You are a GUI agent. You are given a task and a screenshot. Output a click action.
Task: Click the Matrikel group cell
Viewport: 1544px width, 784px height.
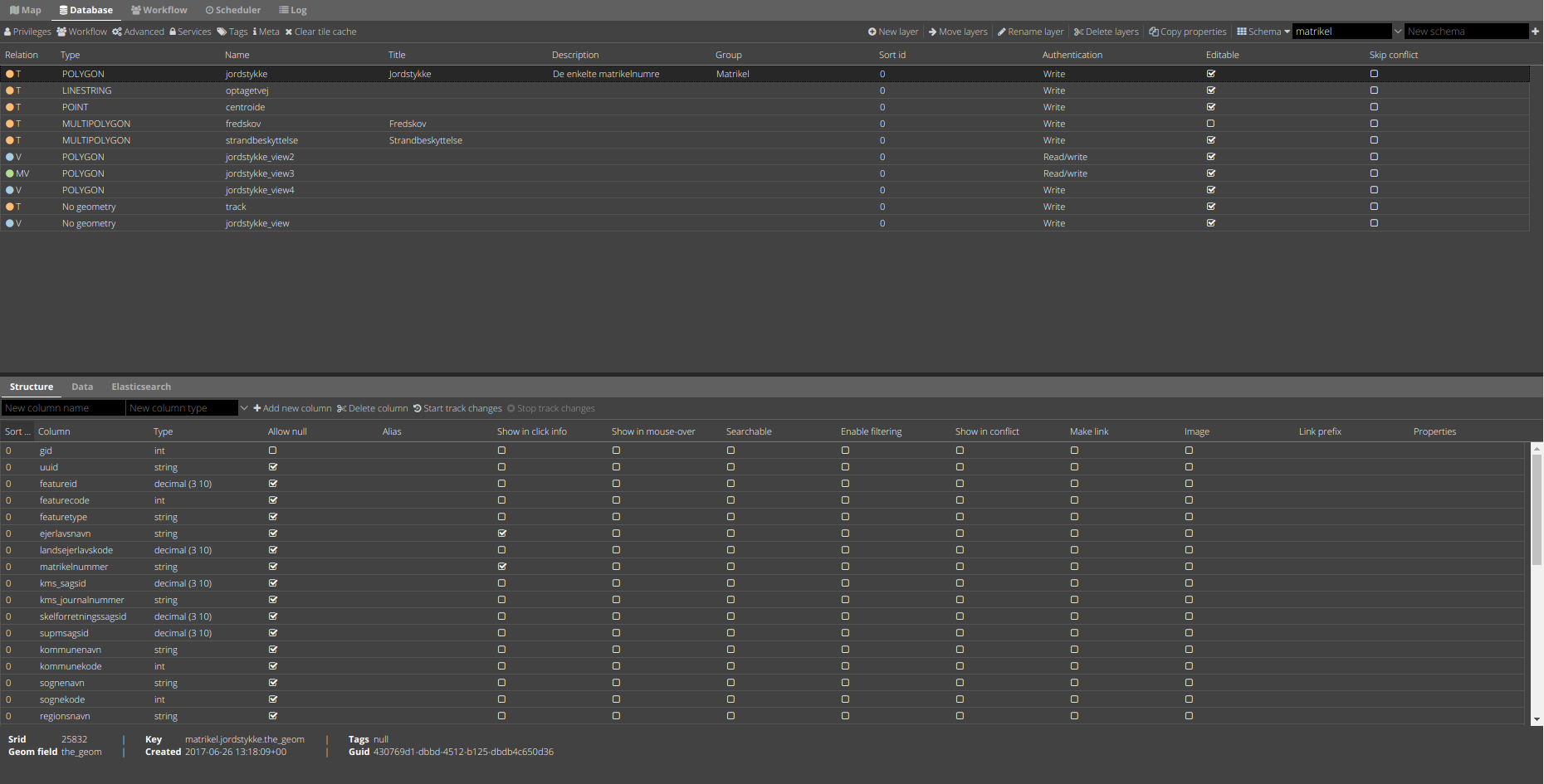(x=733, y=74)
